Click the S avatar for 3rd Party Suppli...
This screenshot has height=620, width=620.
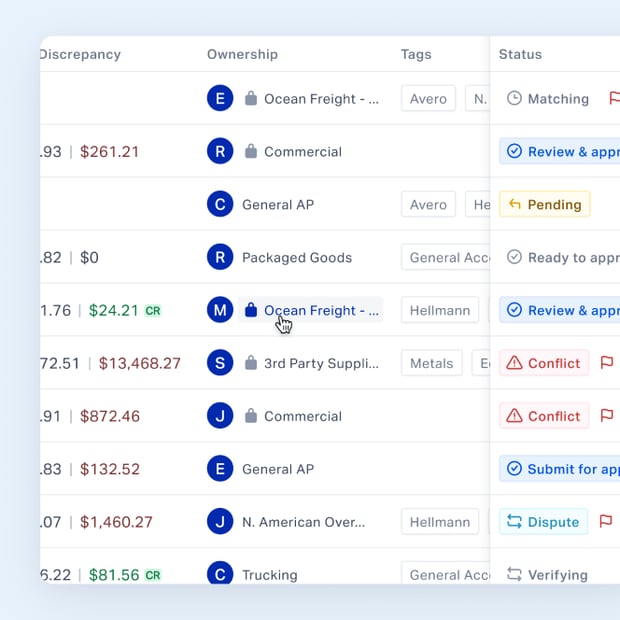pos(220,363)
